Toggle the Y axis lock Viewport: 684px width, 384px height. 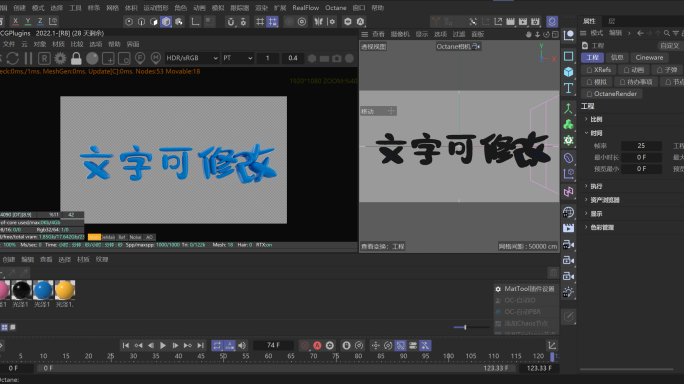28,21
